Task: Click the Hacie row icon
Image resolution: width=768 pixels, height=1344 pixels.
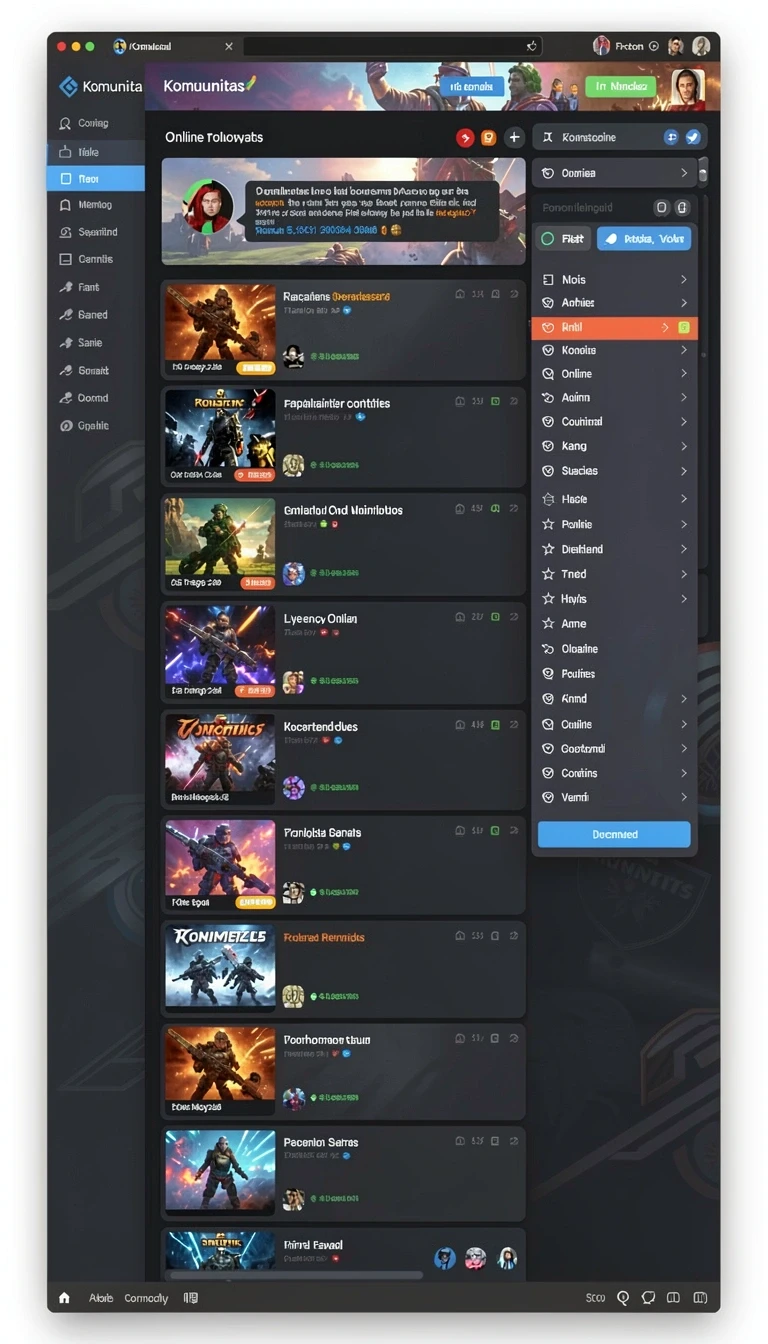Action: coord(548,499)
